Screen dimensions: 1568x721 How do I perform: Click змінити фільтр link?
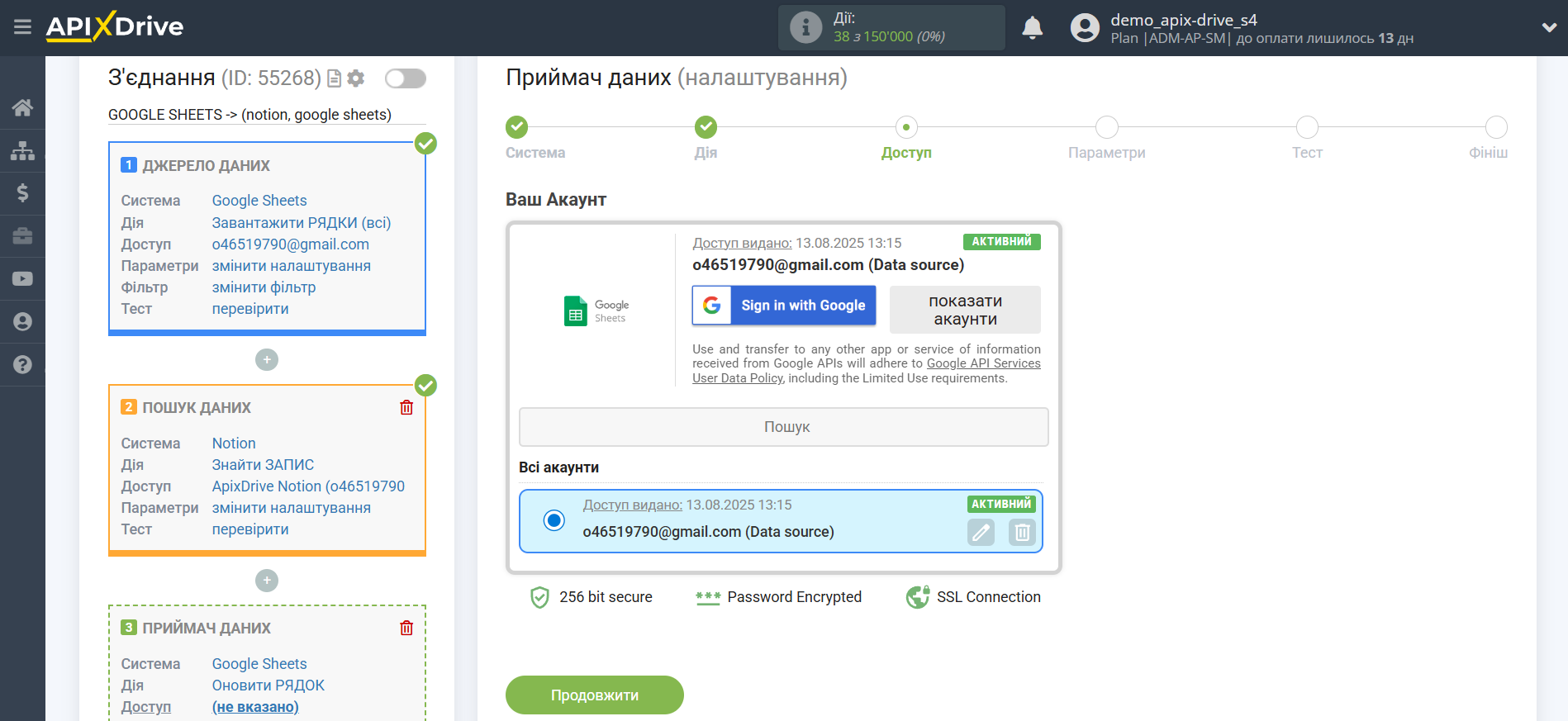click(x=264, y=287)
